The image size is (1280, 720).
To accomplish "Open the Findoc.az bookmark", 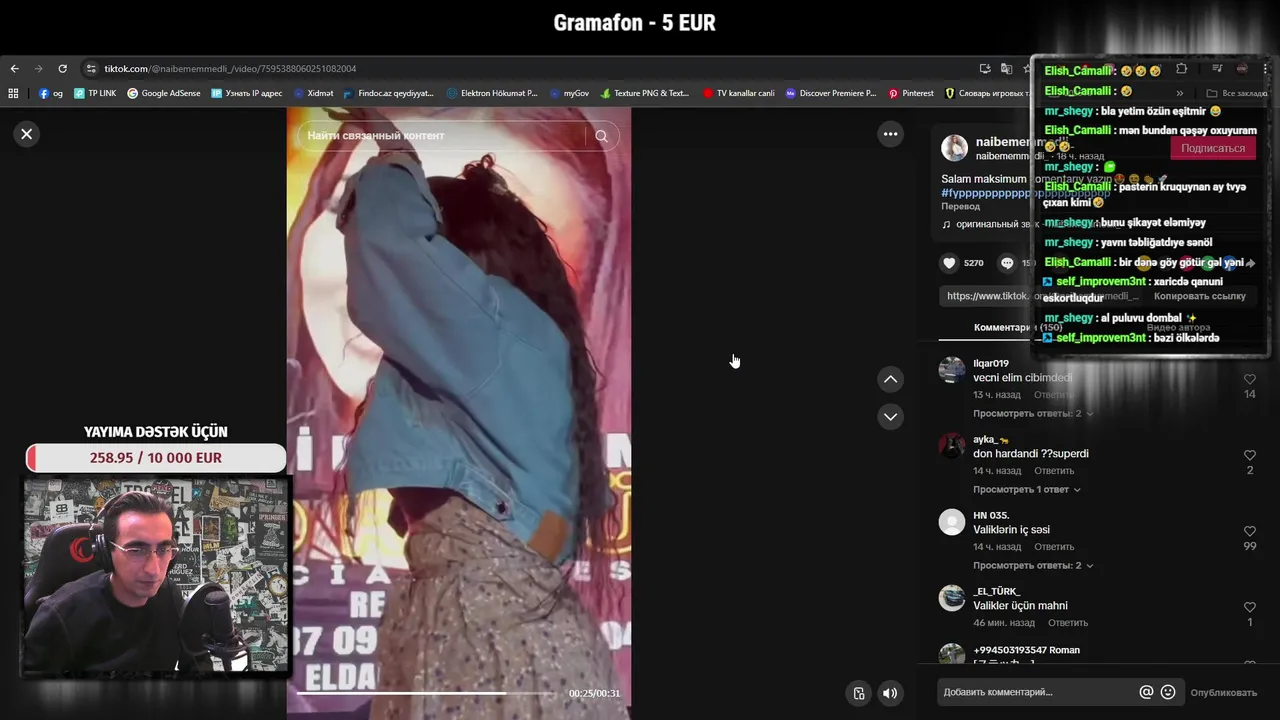I will (x=388, y=93).
